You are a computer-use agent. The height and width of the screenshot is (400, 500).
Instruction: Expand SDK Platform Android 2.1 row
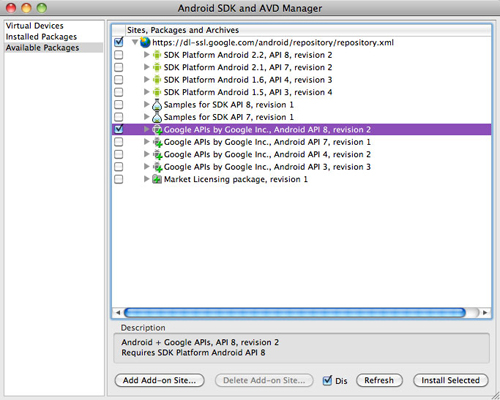tap(146, 67)
